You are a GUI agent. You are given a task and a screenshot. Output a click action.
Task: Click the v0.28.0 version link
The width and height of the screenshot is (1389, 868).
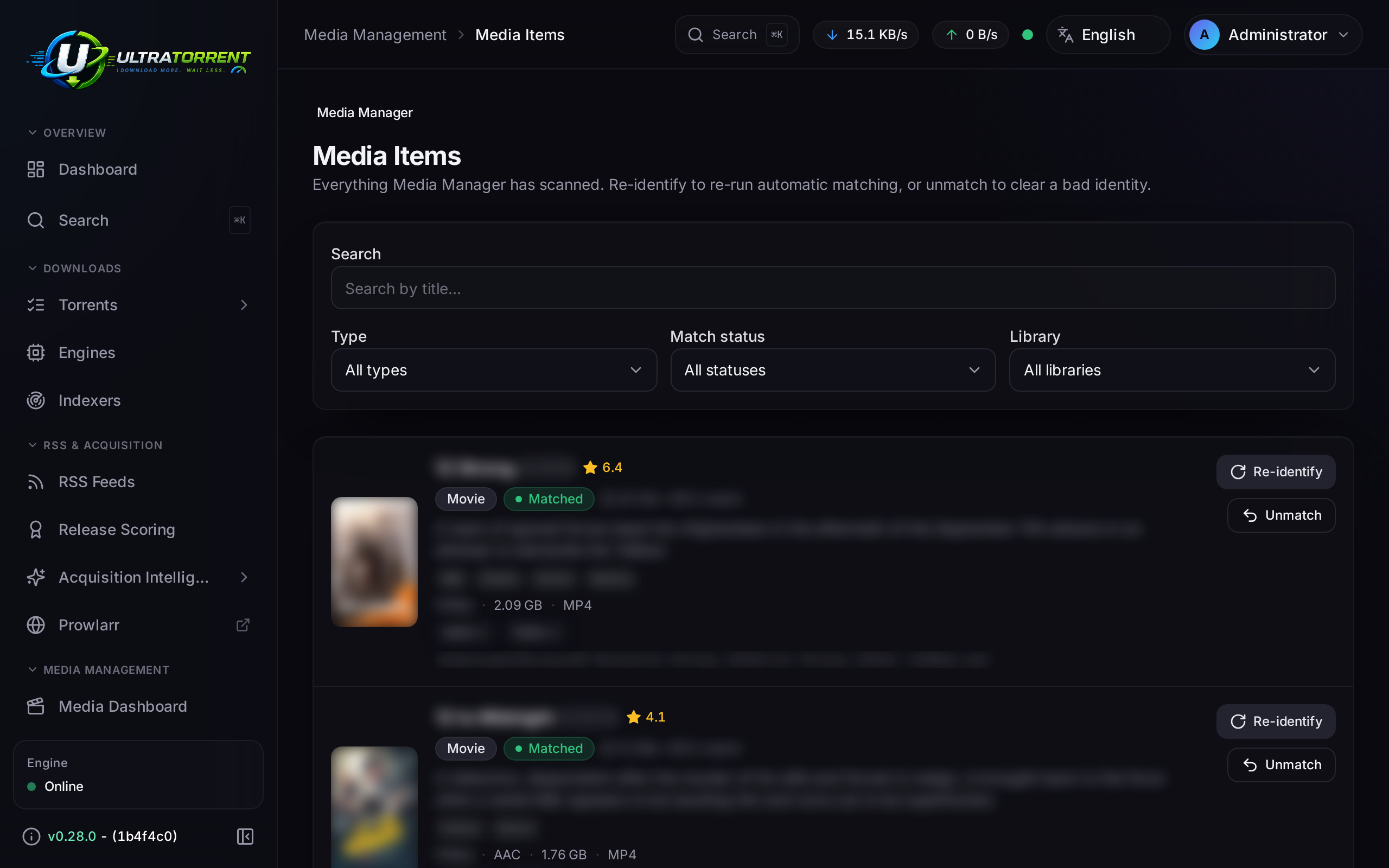(72, 836)
